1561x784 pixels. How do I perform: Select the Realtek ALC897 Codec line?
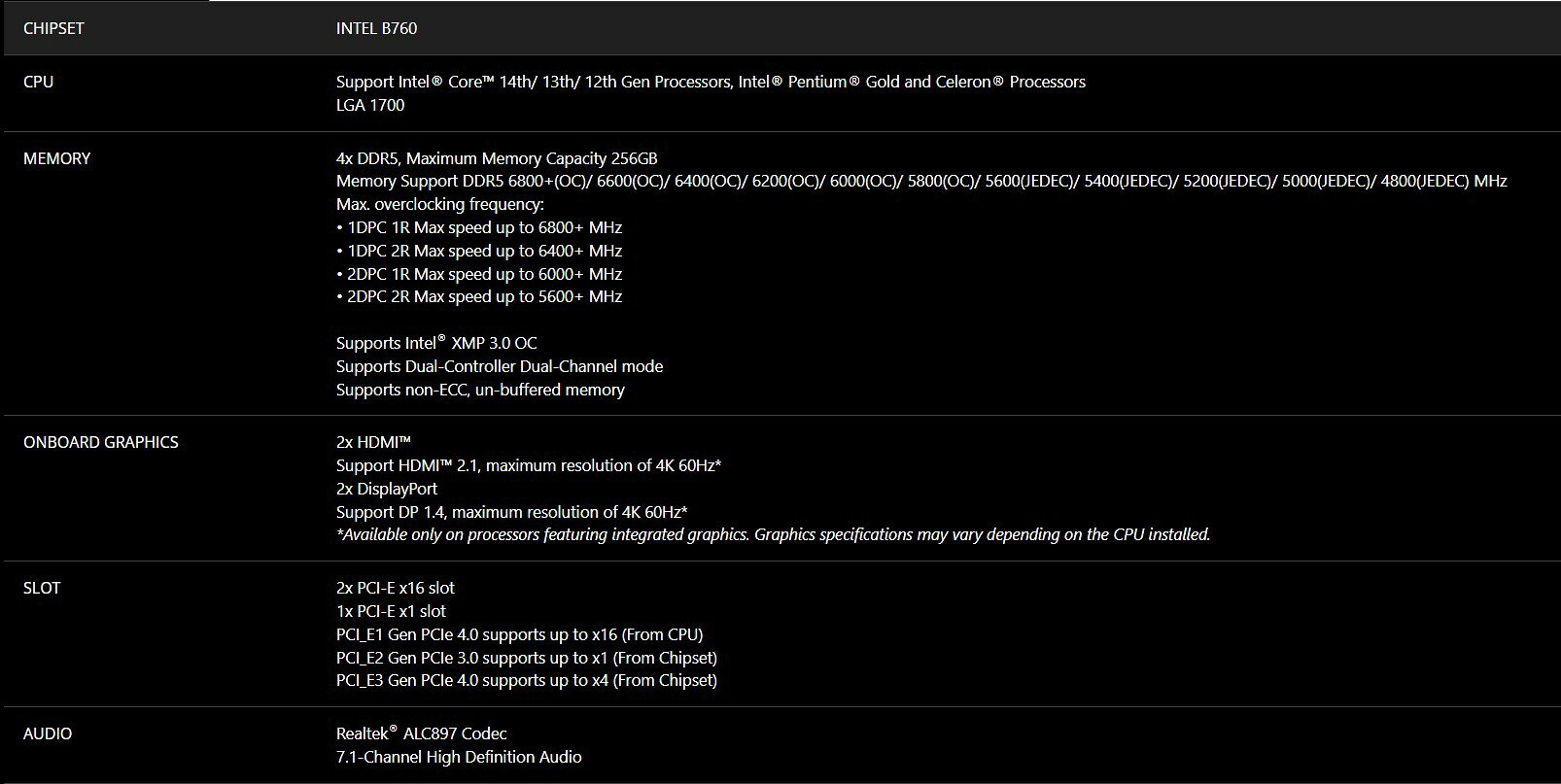(422, 733)
